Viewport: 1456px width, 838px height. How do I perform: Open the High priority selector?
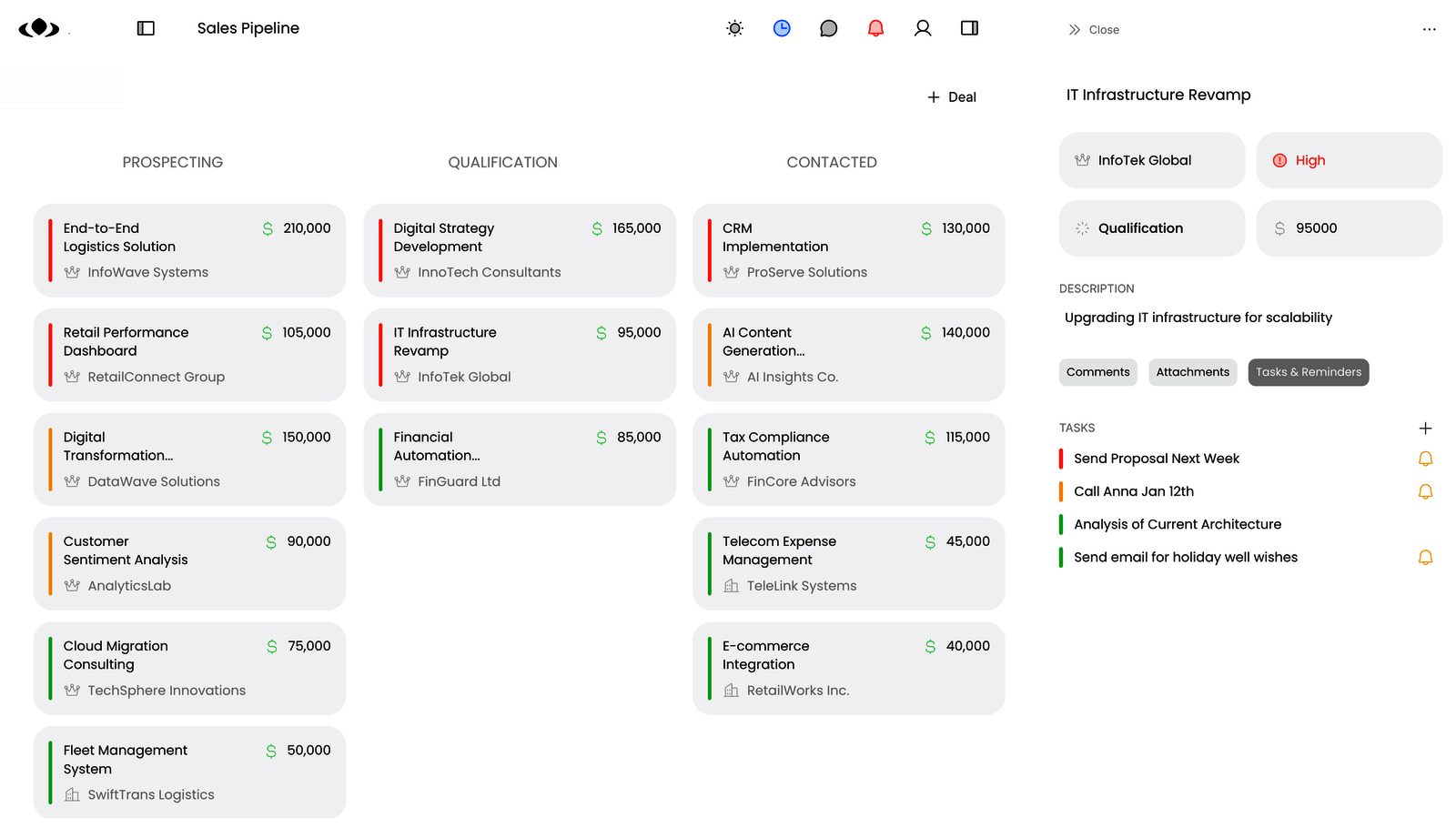click(x=1349, y=160)
